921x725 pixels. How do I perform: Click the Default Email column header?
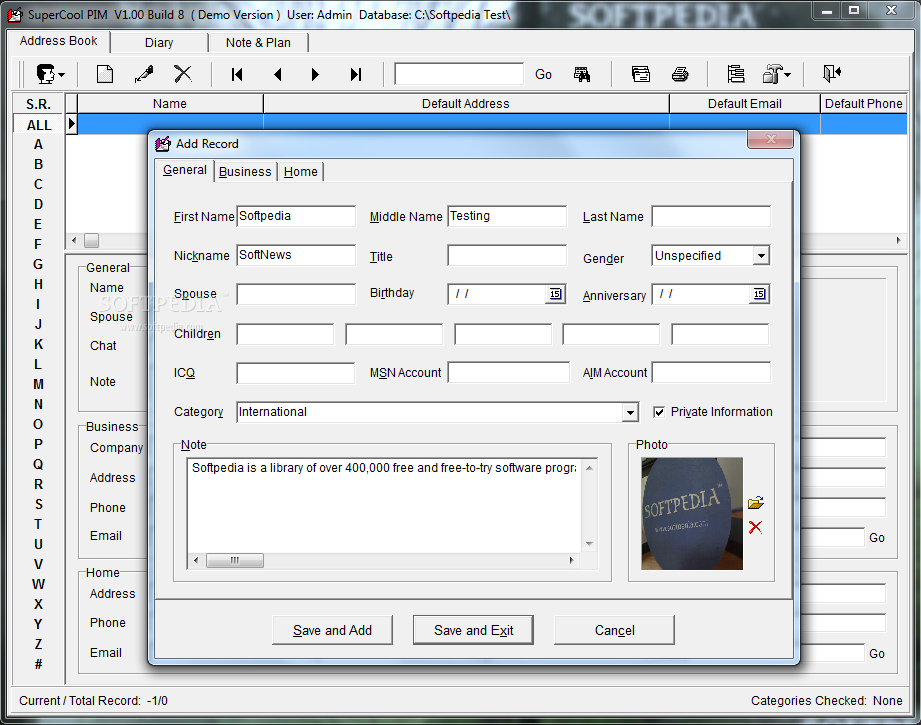pyautogui.click(x=744, y=103)
